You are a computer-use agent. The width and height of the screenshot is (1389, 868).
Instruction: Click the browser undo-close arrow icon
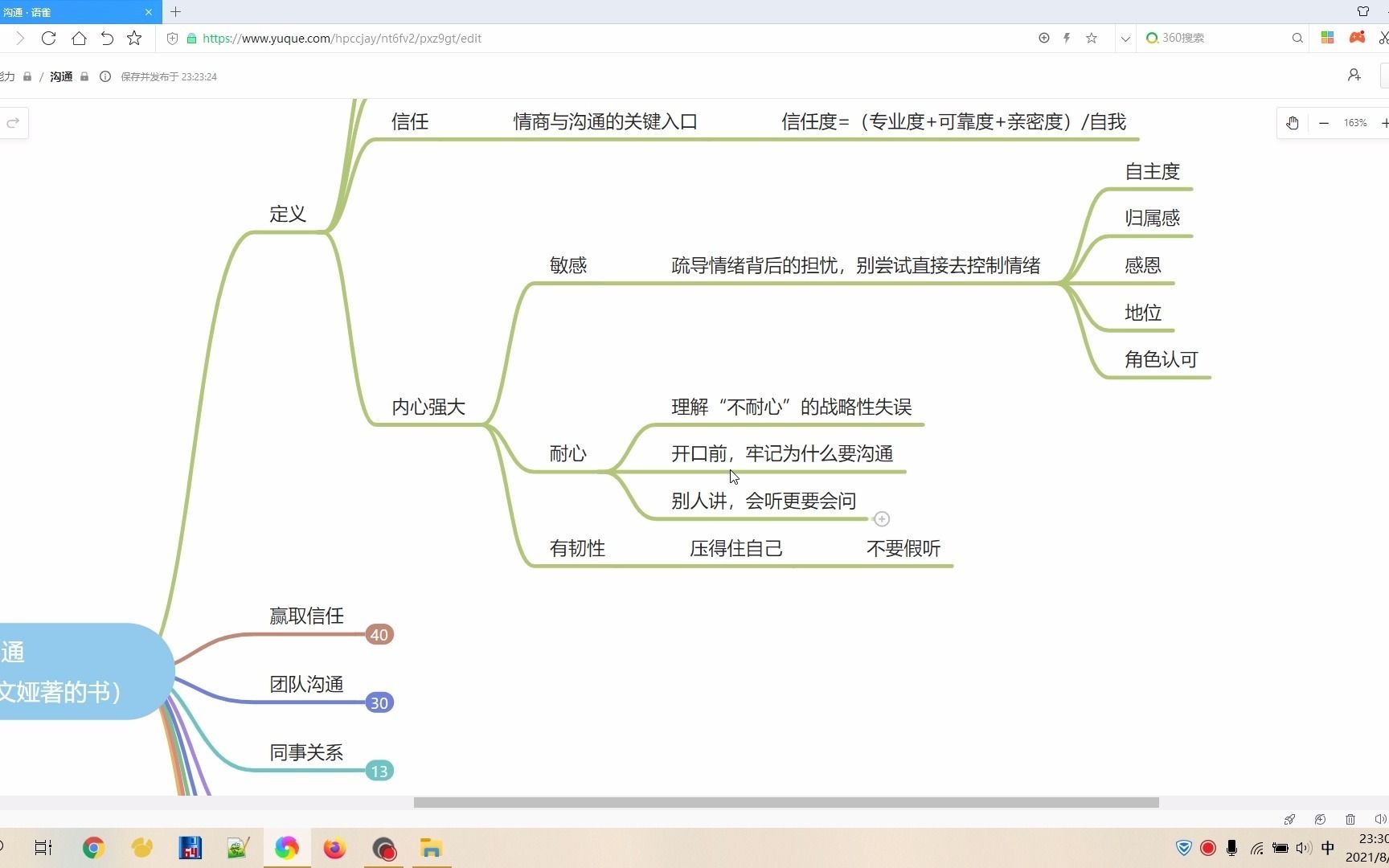click(107, 38)
